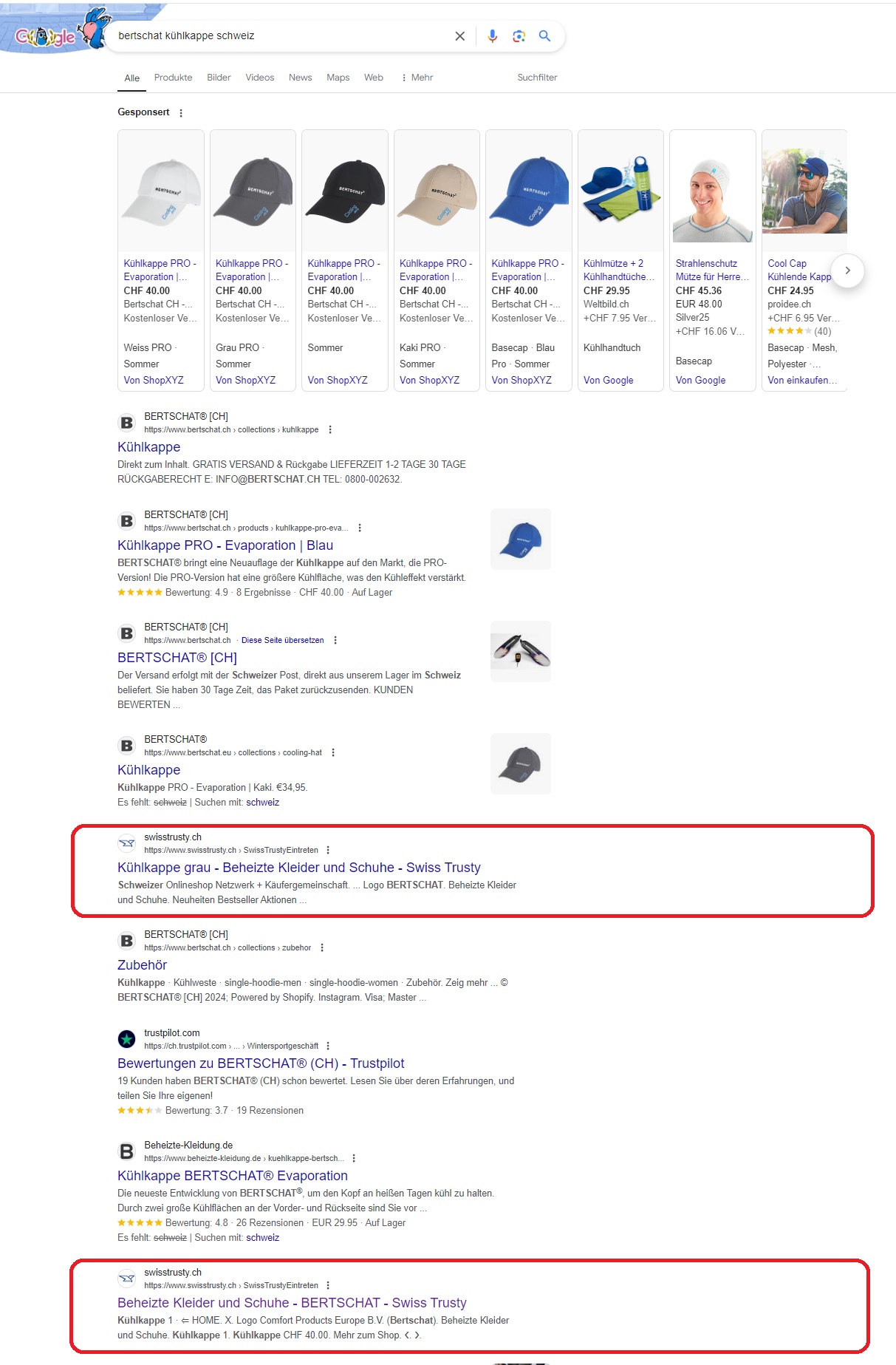The height and width of the screenshot is (1365, 896).
Task: Click the Trustpilot star favicon
Action: tap(127, 1039)
